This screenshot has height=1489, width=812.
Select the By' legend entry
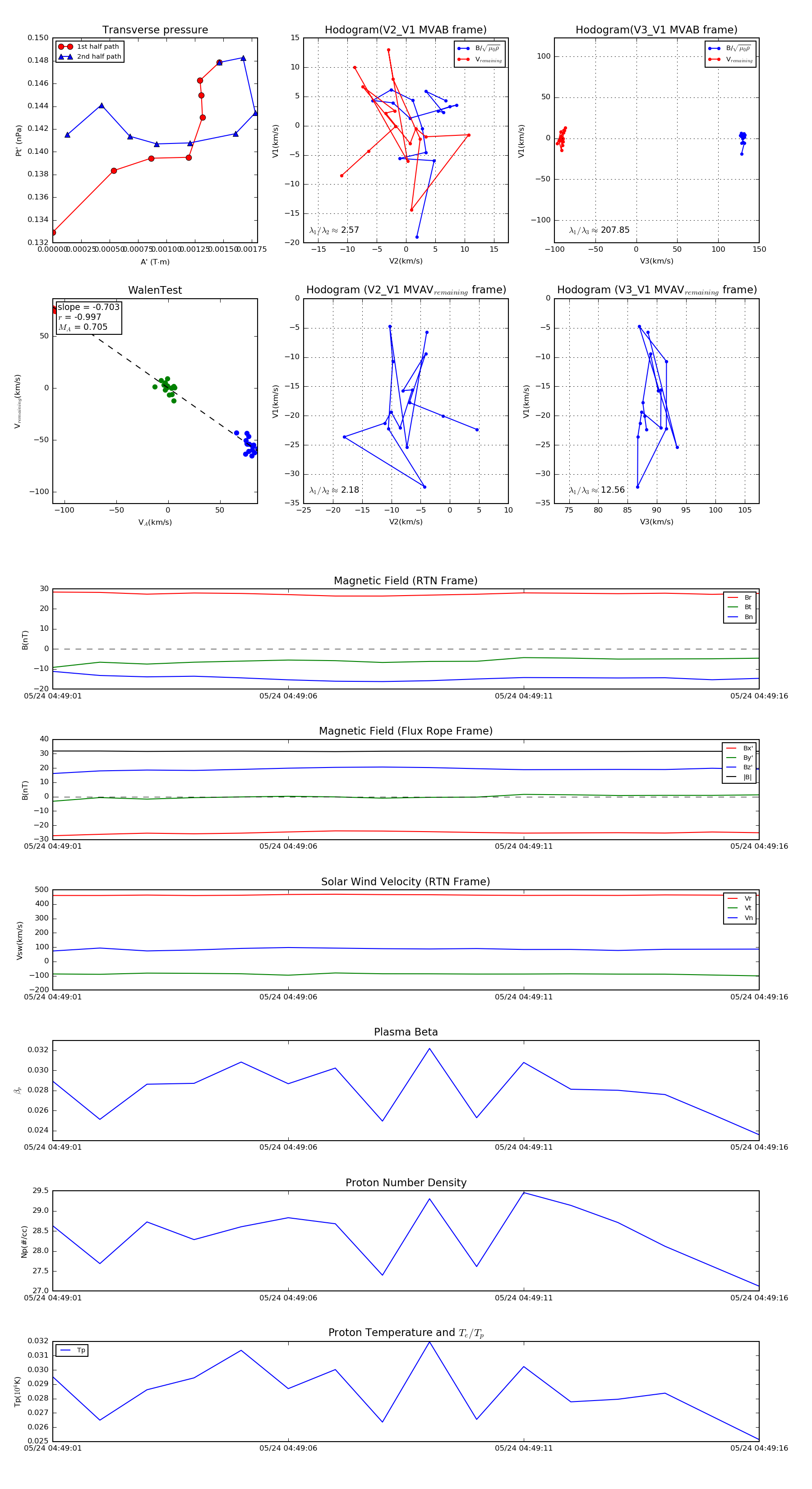(739, 758)
